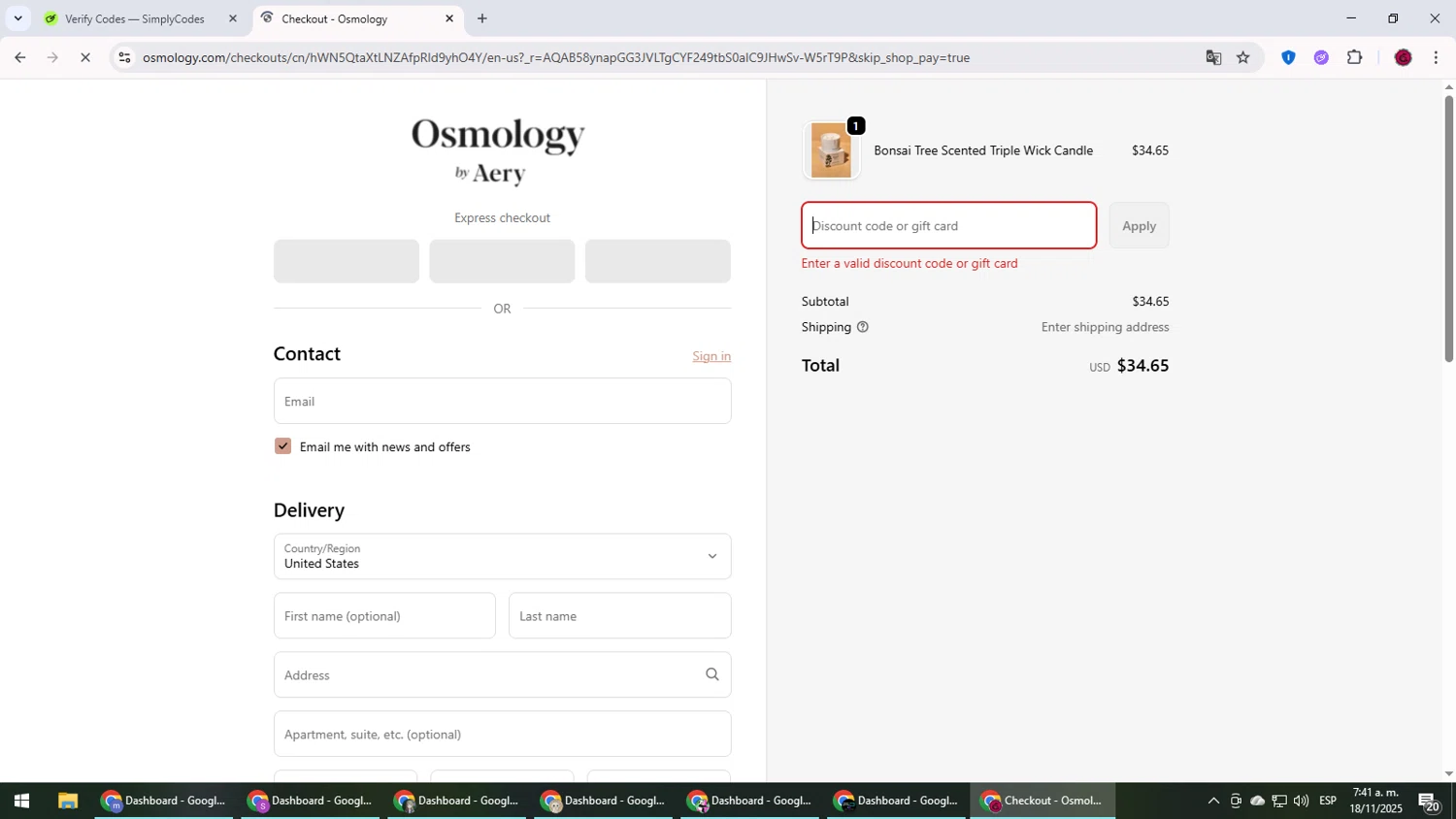Open the Chrome profile avatar

[1403, 57]
